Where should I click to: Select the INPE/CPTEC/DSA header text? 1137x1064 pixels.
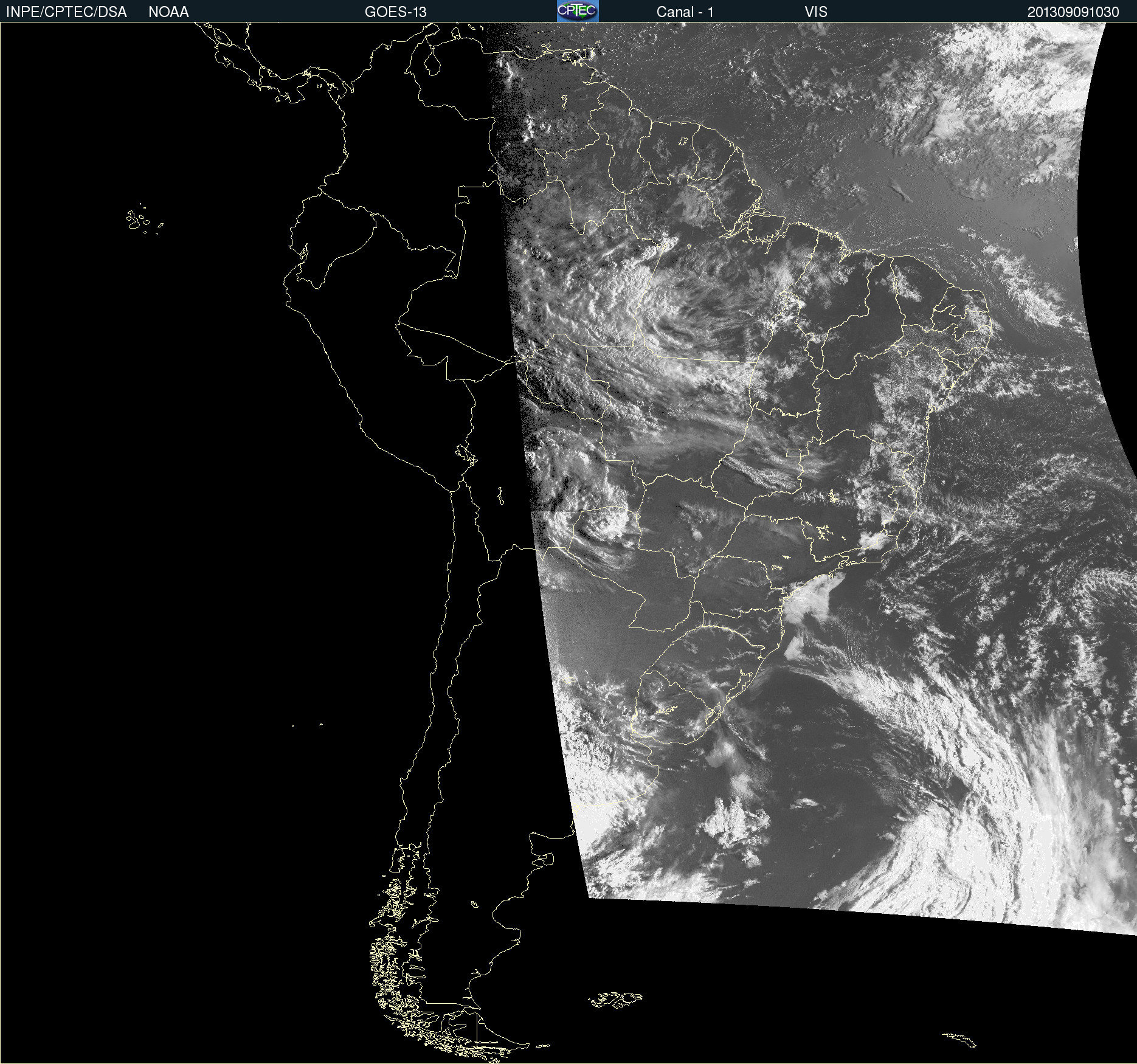click(x=66, y=12)
